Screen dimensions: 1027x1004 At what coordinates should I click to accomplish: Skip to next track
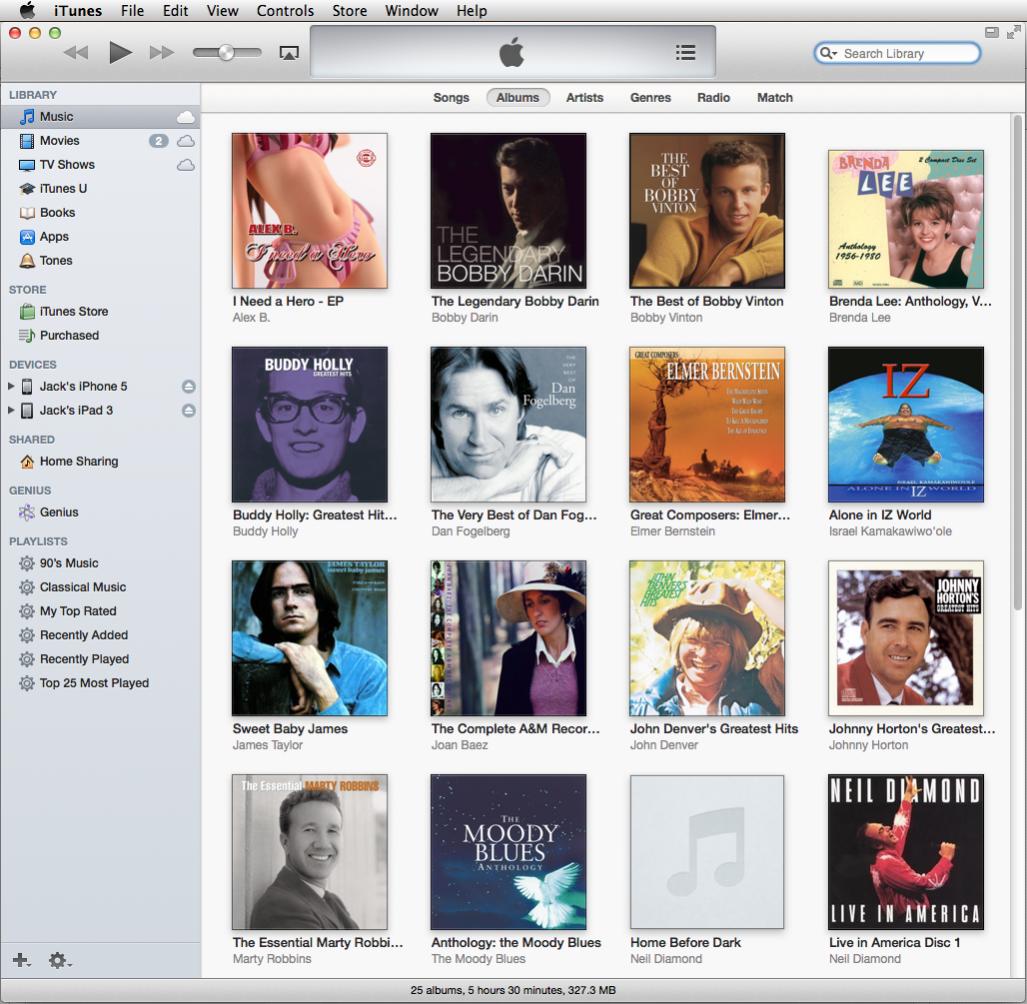coord(161,53)
